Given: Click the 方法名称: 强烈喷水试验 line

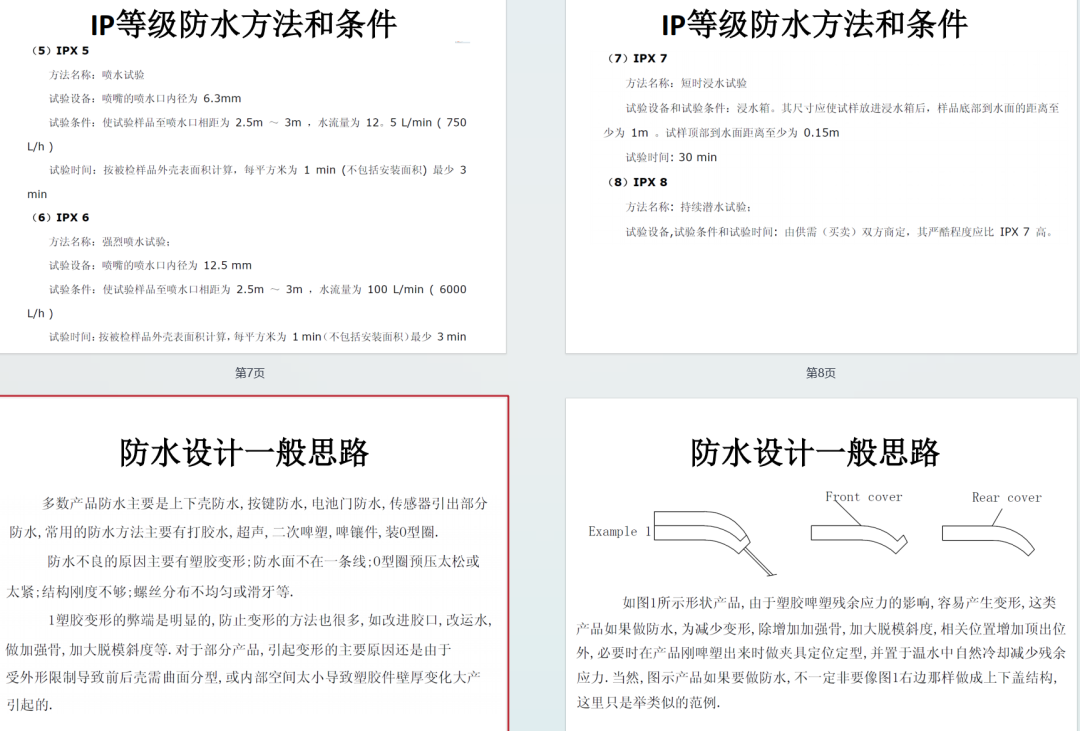Looking at the screenshot, I should 110,242.
